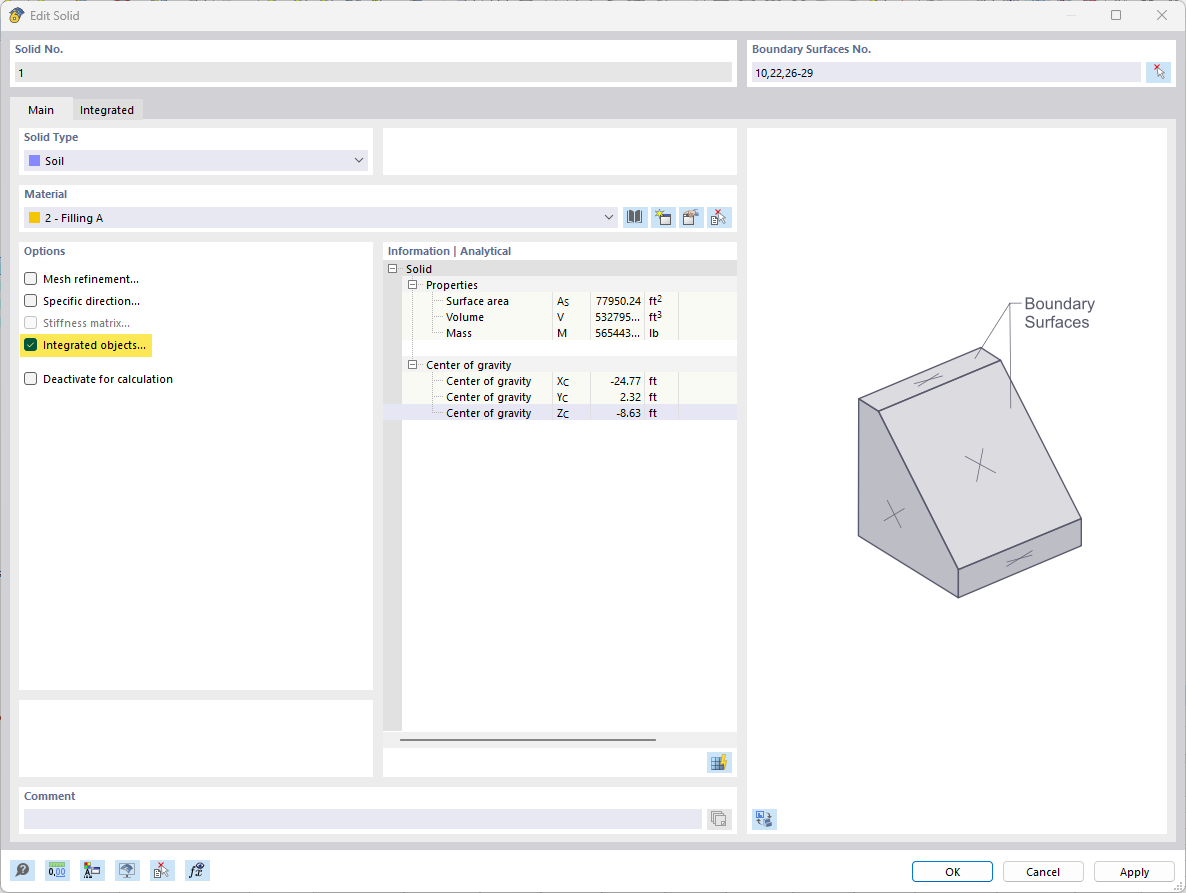Check Deactivate for calculation

30,379
